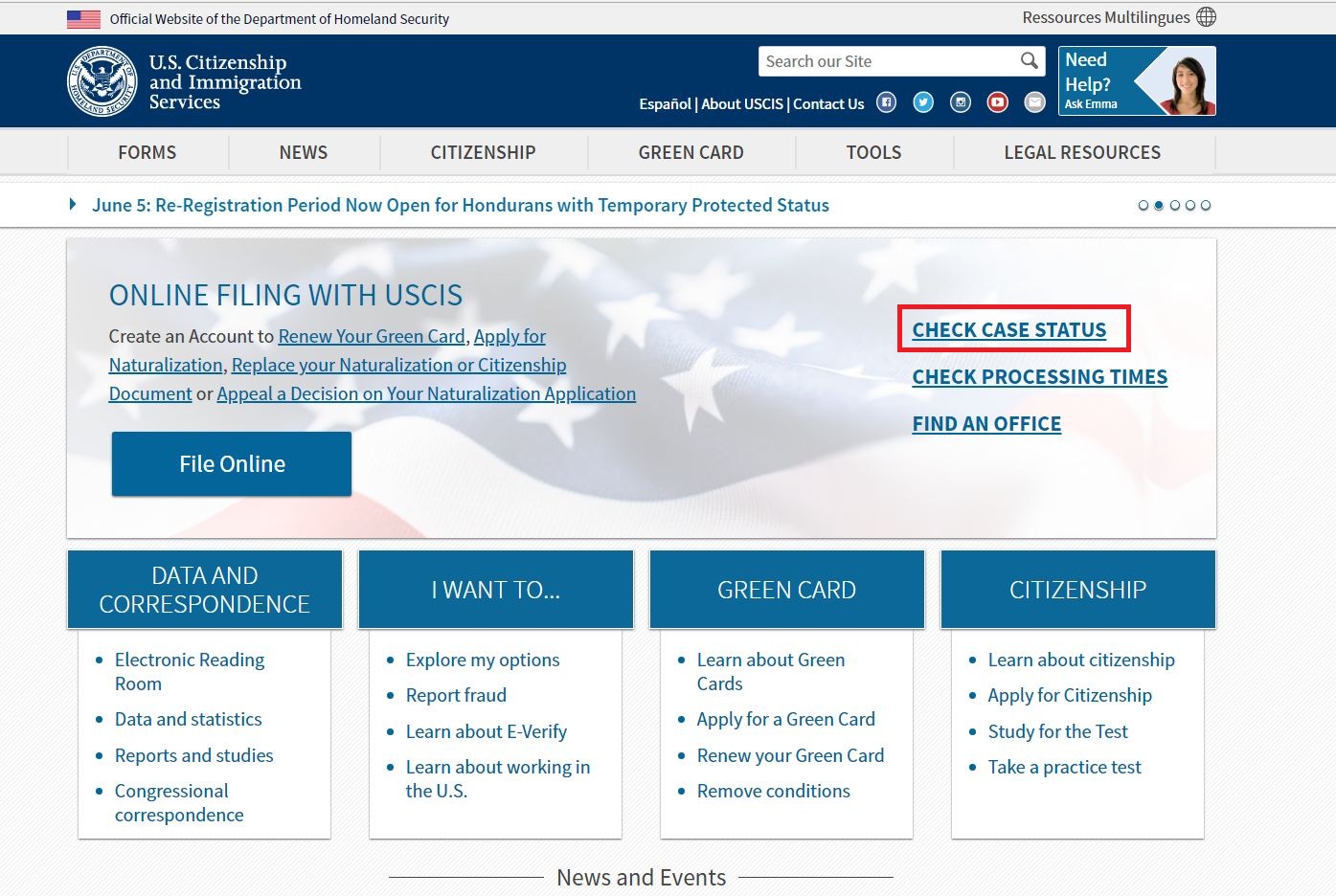Open the GREEN CARD navigation menu

691,152
